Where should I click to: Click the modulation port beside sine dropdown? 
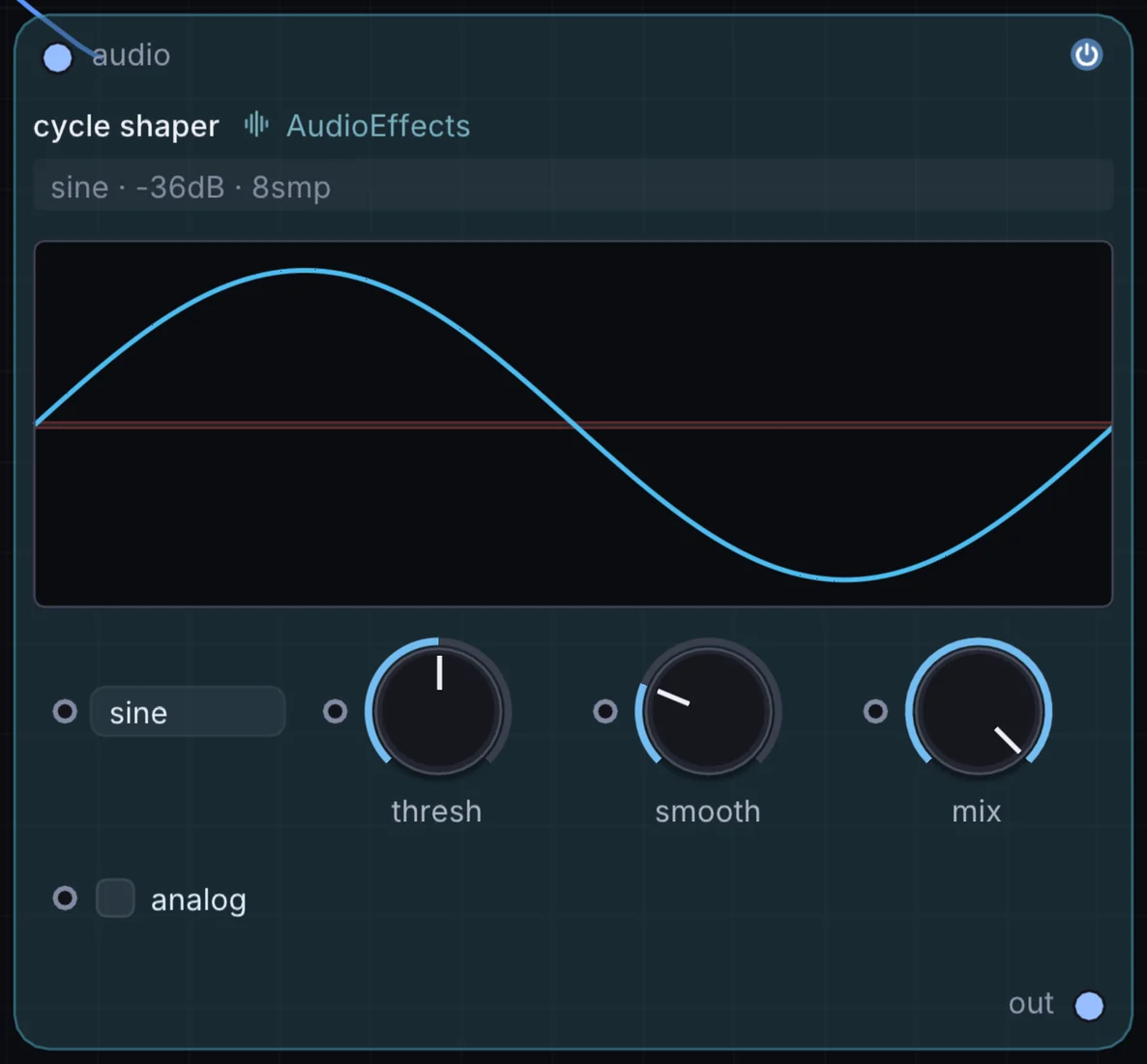pyautogui.click(x=65, y=711)
